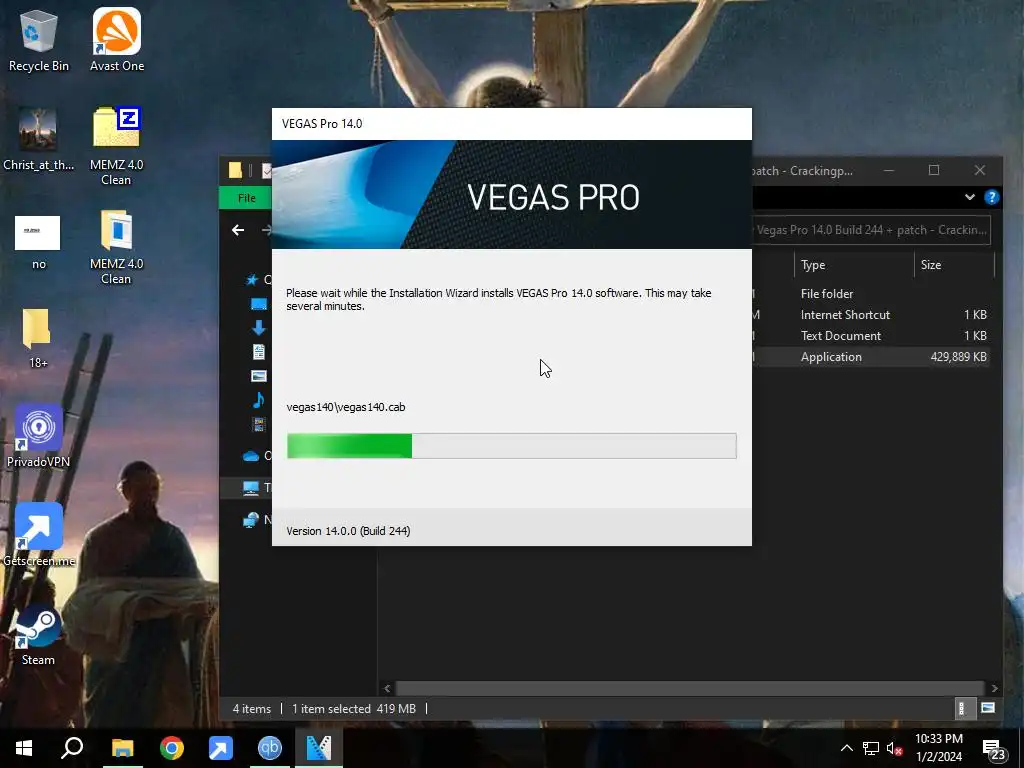Open the Recycle Bin desktop icon

(x=39, y=40)
